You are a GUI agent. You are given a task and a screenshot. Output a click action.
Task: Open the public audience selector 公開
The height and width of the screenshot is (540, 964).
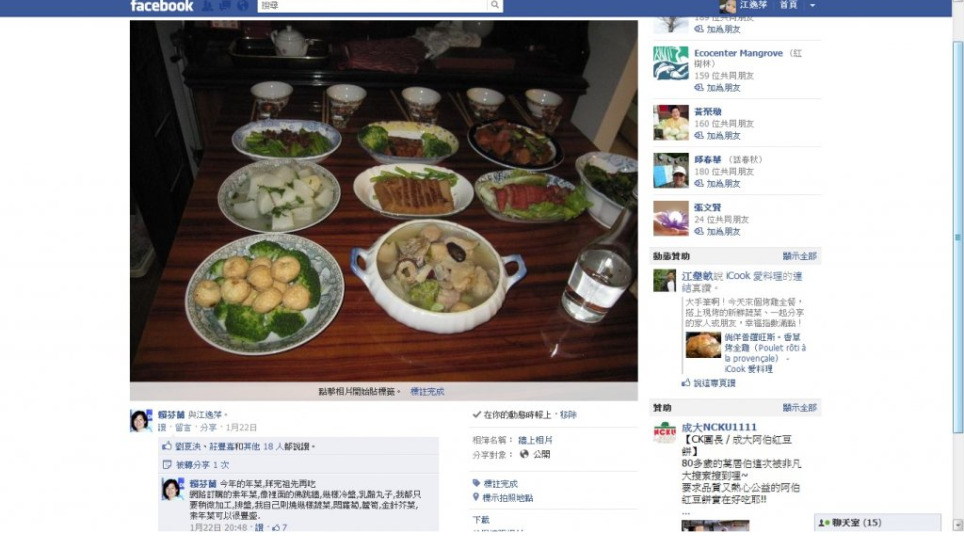[535, 455]
